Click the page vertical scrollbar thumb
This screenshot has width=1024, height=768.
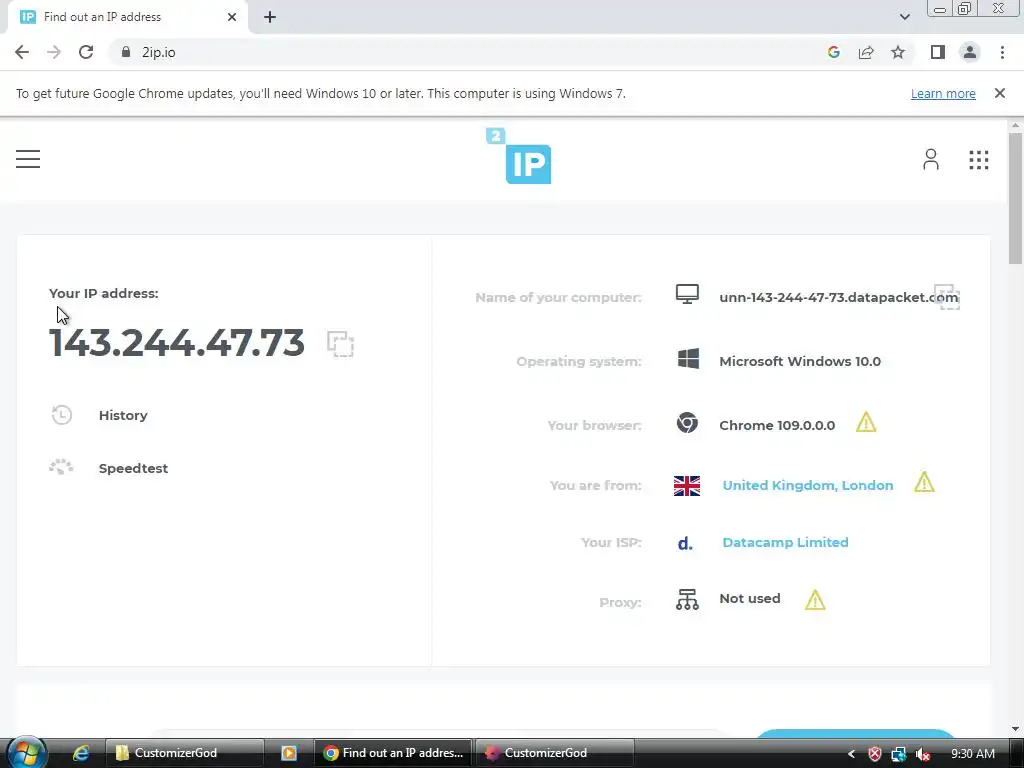(x=1015, y=198)
